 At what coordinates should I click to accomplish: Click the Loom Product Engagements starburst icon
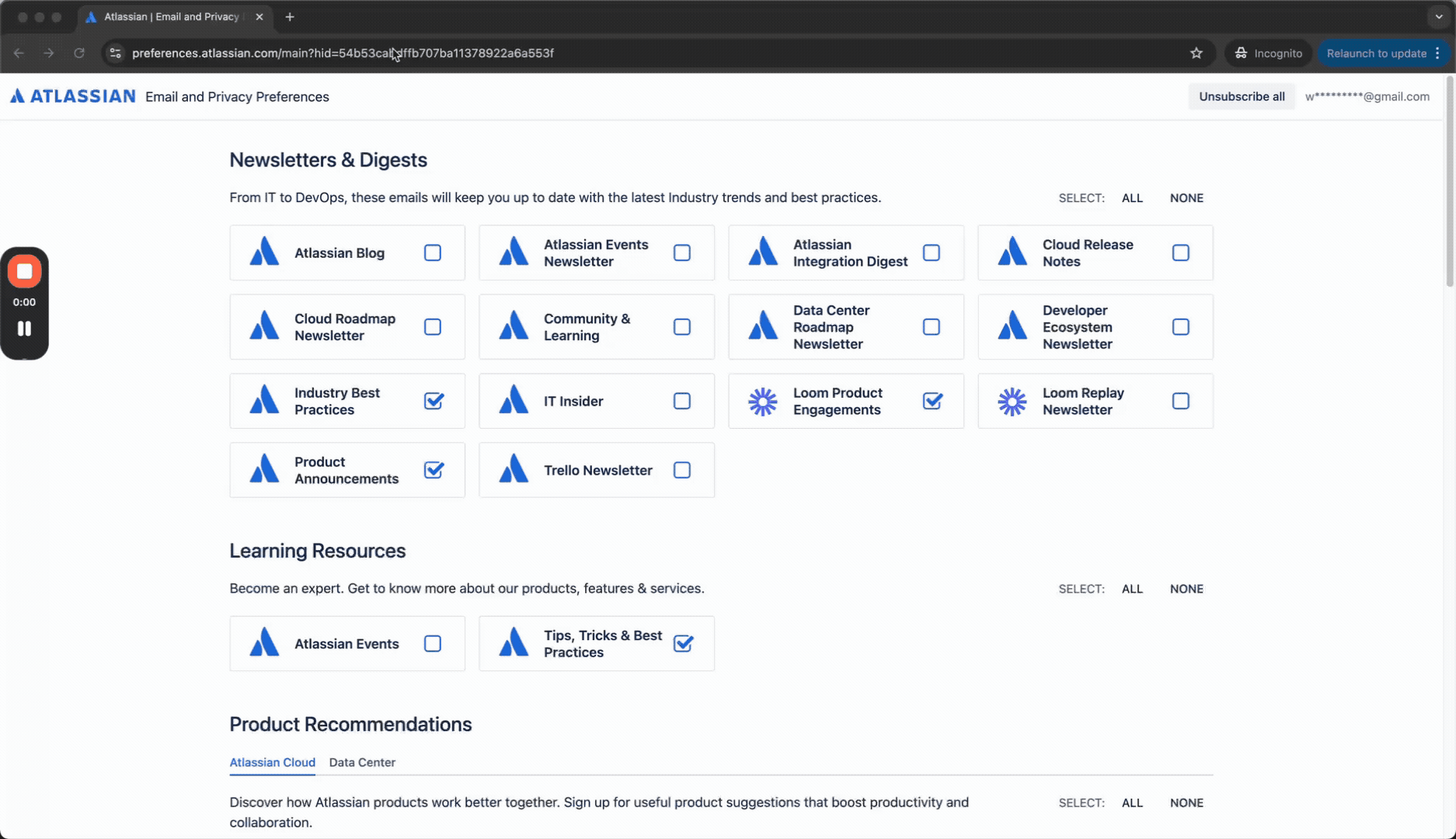pyautogui.click(x=763, y=401)
